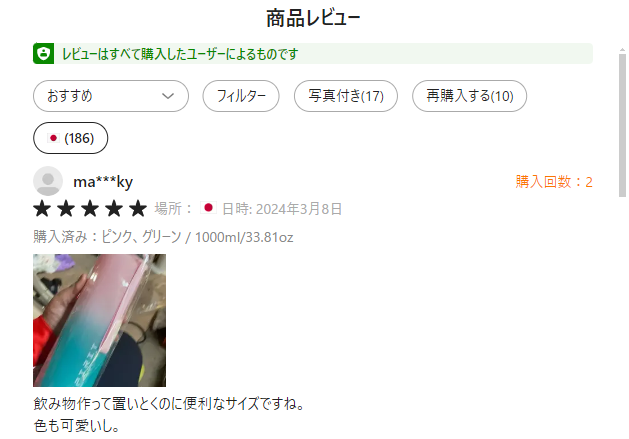Toggle the Japan (186) country filter
This screenshot has width=629, height=439.
coord(71,138)
